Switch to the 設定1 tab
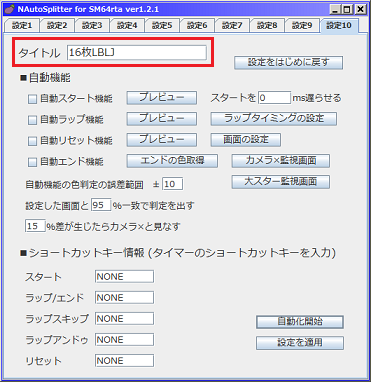This screenshot has width=371, height=382. pos(22,26)
